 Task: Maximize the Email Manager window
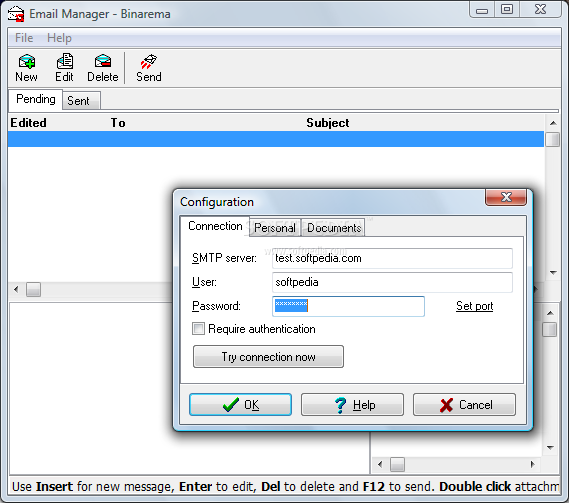(507, 10)
